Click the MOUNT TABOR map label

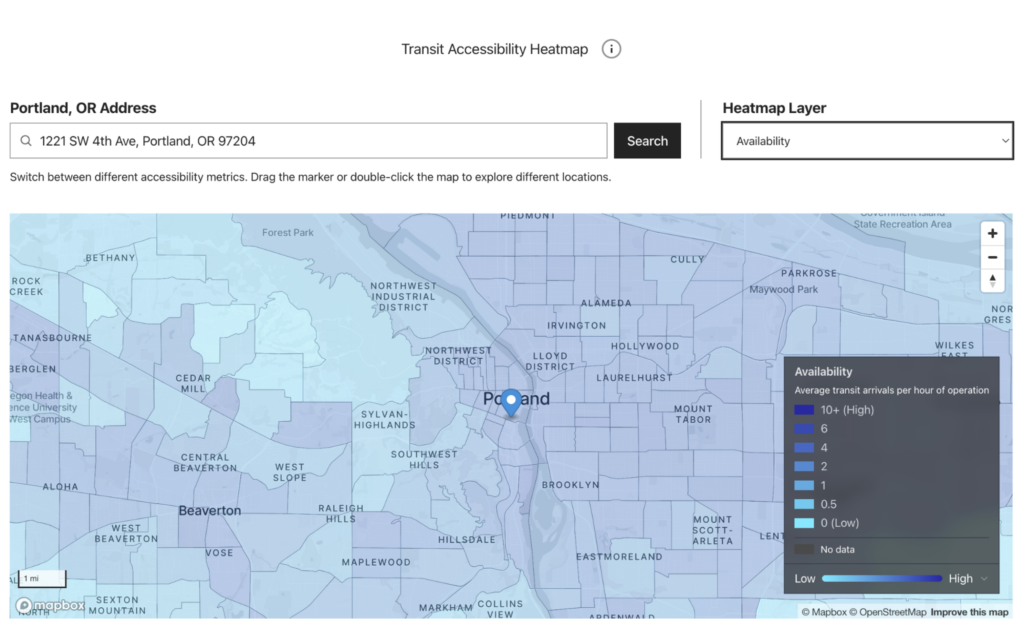693,415
